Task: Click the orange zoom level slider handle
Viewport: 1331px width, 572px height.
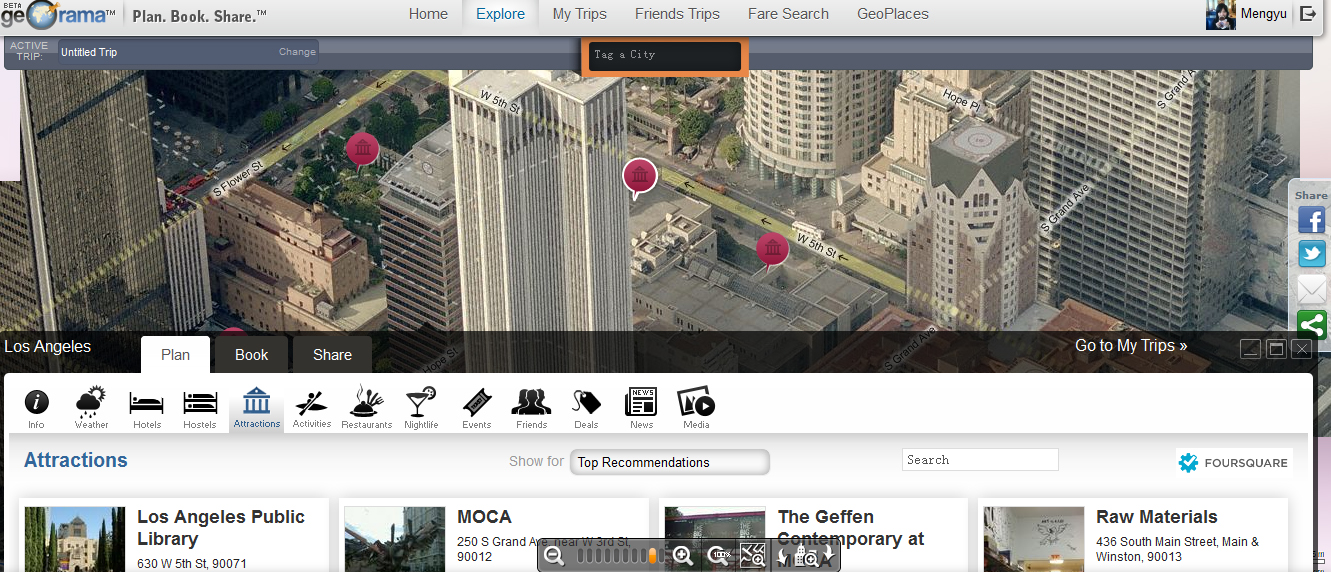Action: tap(652, 556)
